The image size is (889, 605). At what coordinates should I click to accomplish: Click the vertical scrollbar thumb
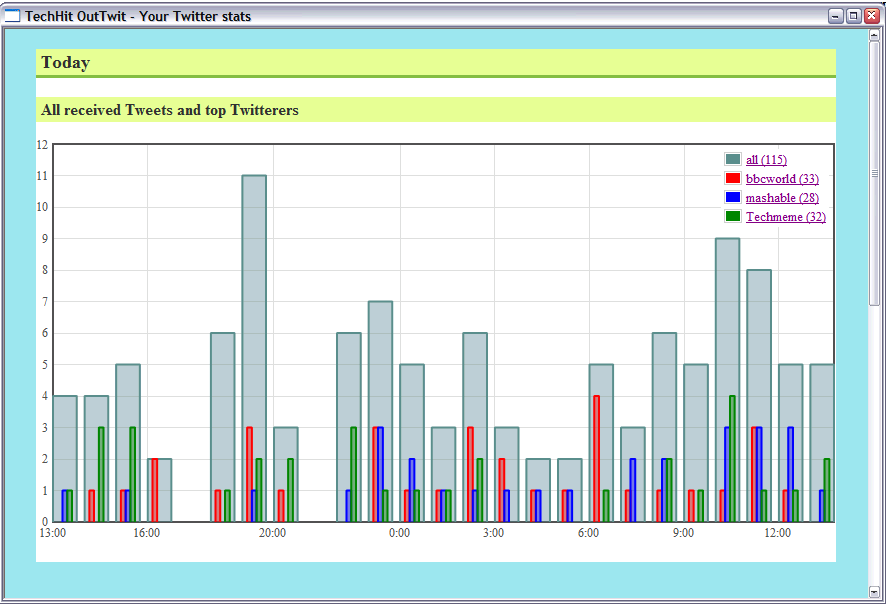(x=874, y=173)
